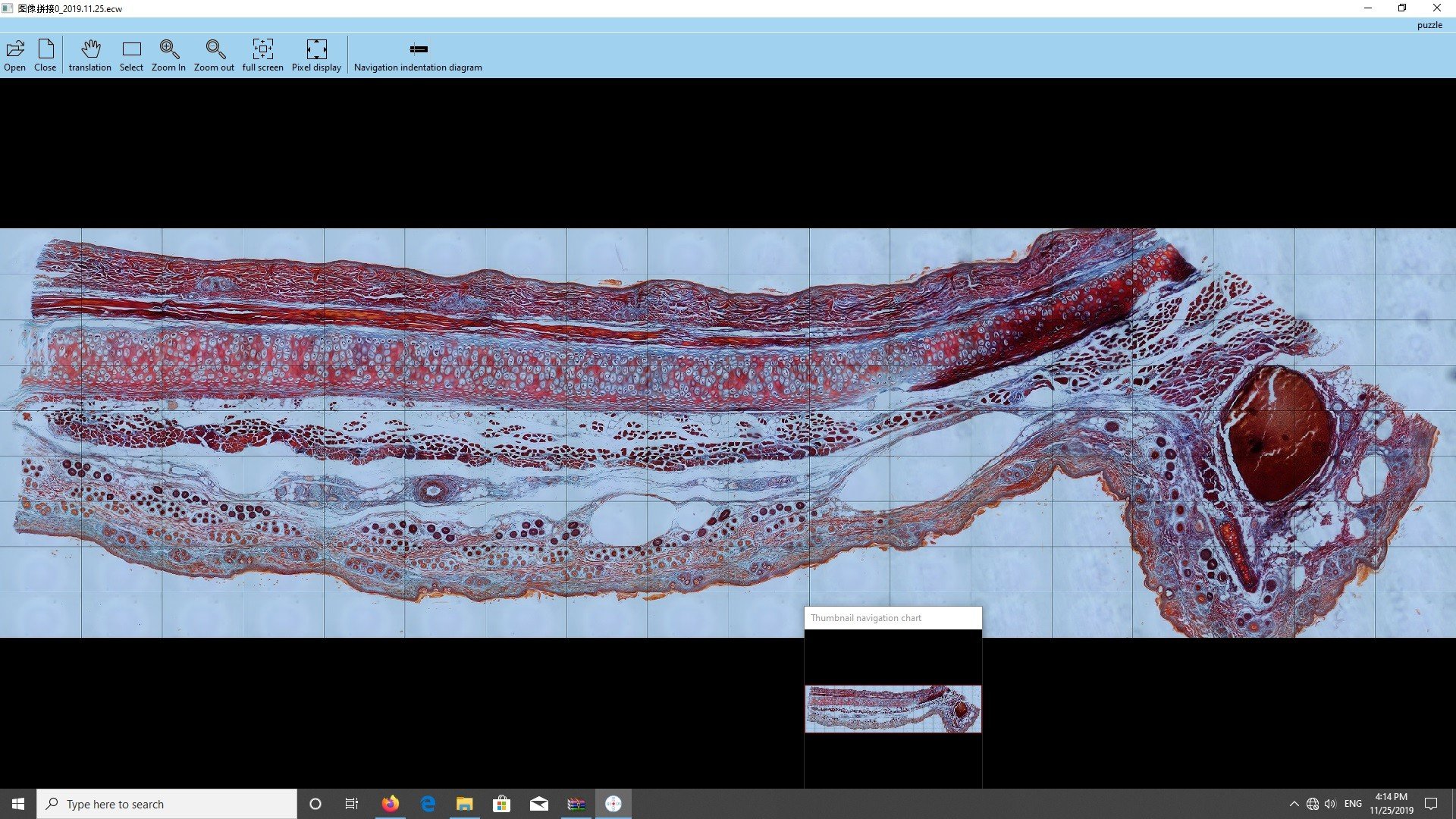Image resolution: width=1456 pixels, height=819 pixels.
Task: Minimize the viewer window
Action: click(x=1368, y=8)
